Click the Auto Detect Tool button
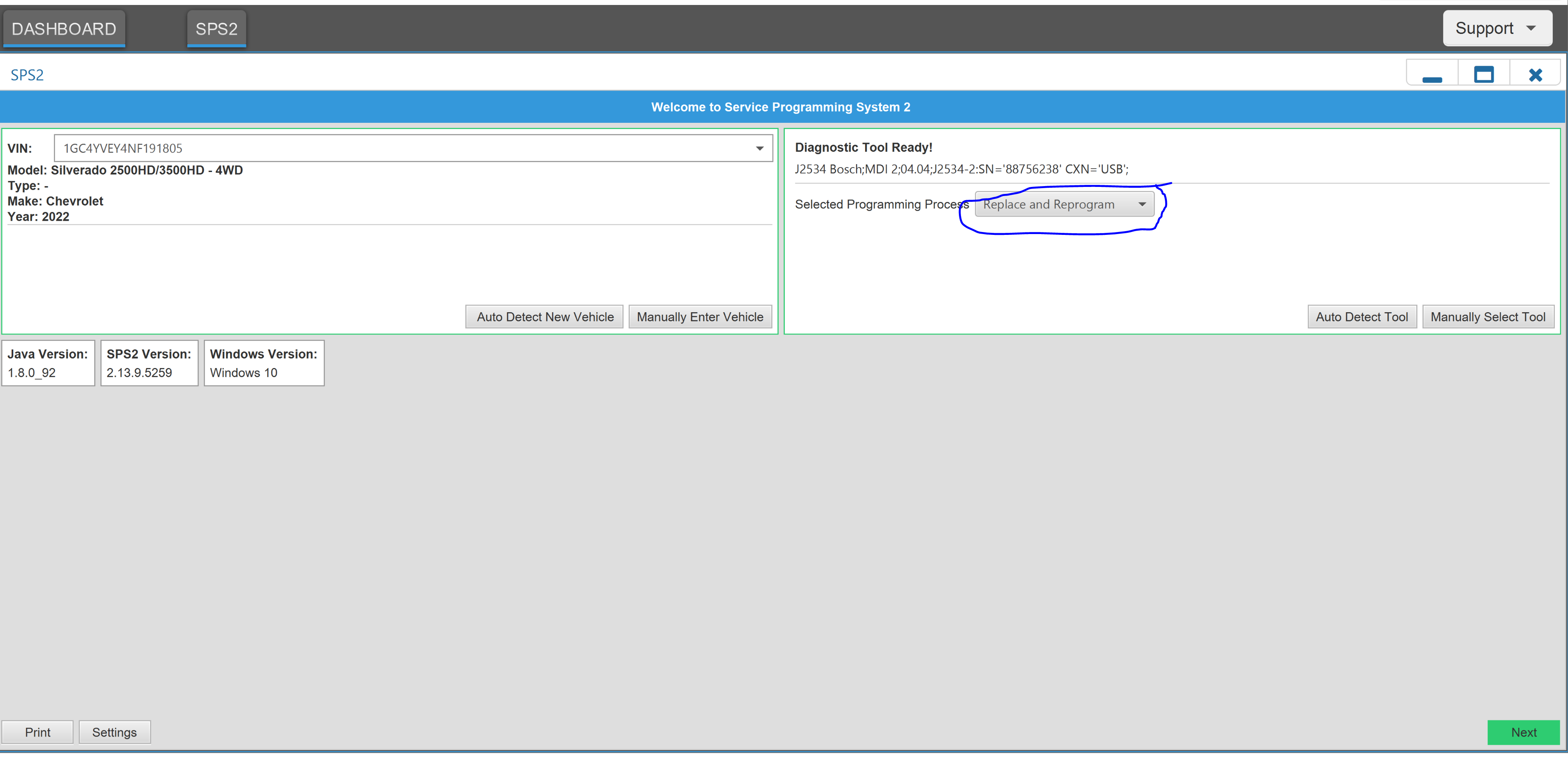This screenshot has height=758, width=1568. click(x=1362, y=317)
